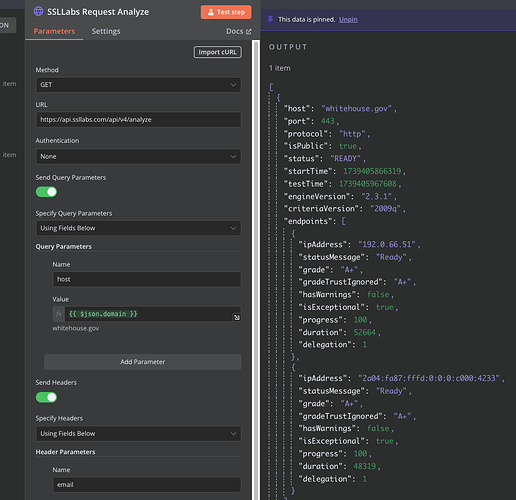Toggle off Send Query Parameters switch
516x500 pixels.
click(46, 192)
